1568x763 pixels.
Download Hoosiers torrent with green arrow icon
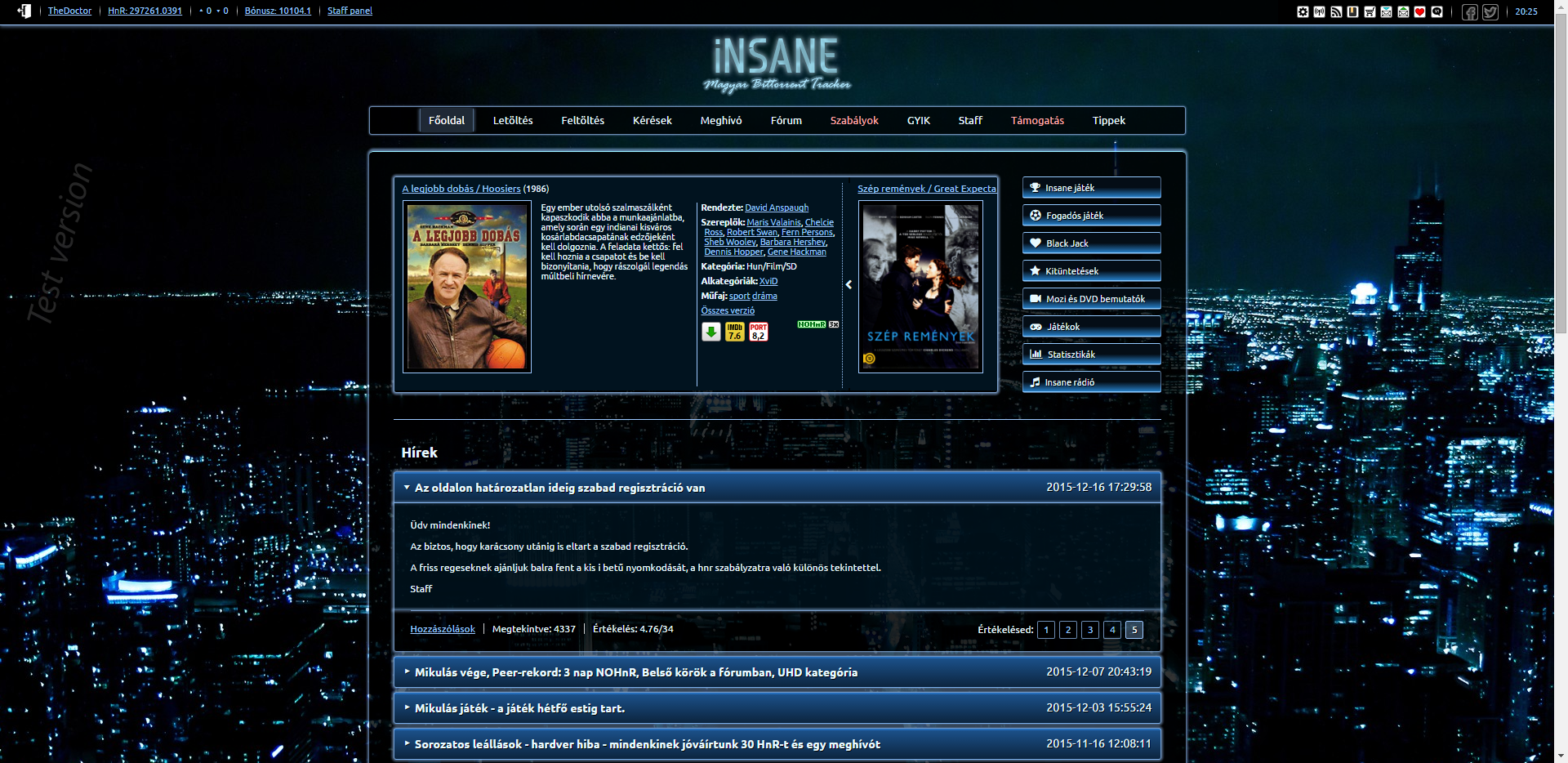[710, 331]
